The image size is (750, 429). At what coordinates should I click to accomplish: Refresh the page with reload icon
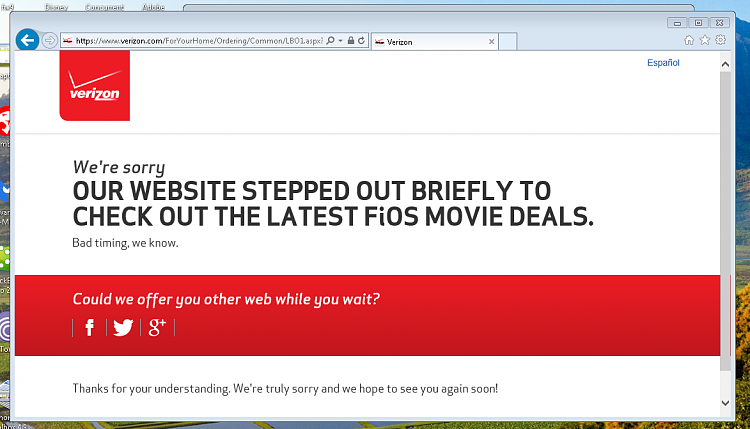362,41
